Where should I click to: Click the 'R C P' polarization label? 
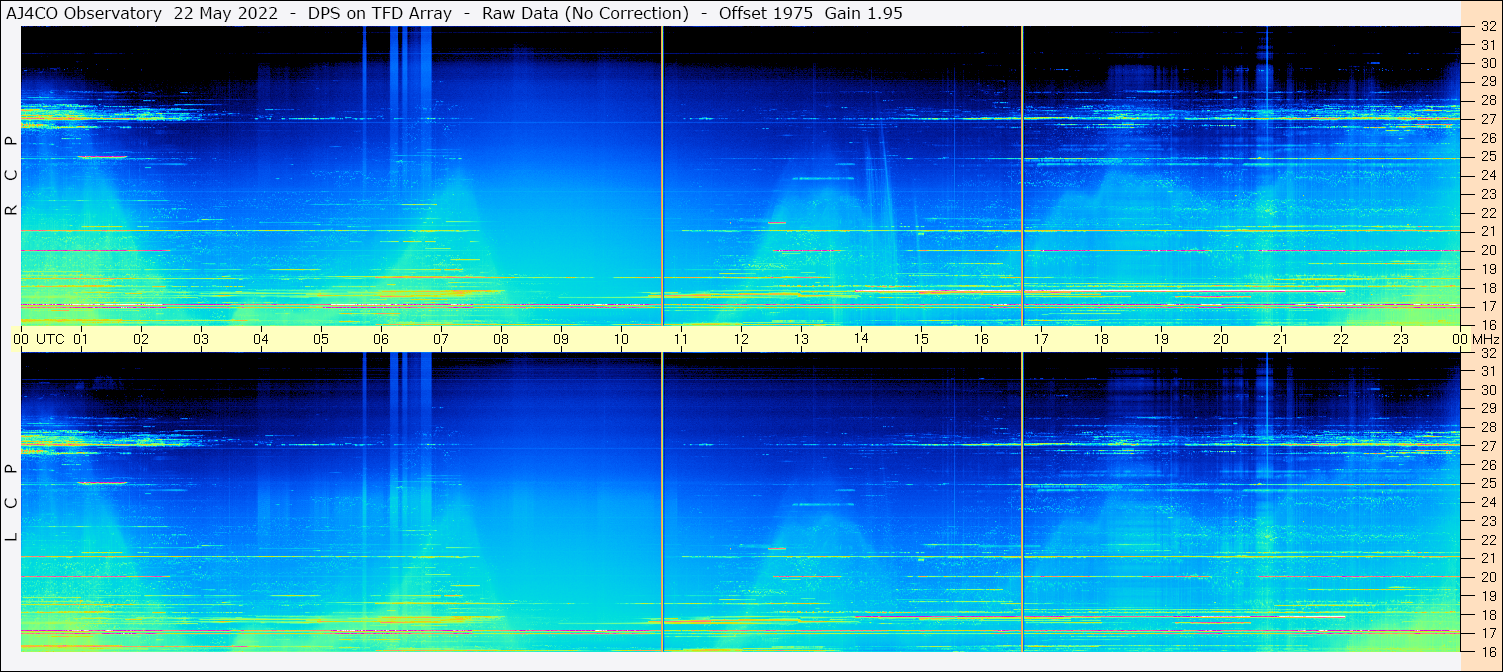11,176
